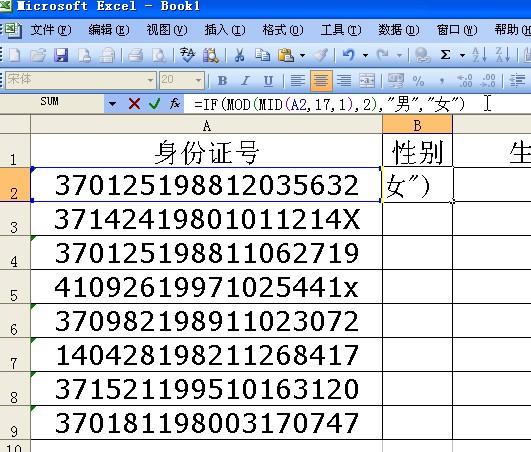Open the 工具(T) menu

[341, 30]
